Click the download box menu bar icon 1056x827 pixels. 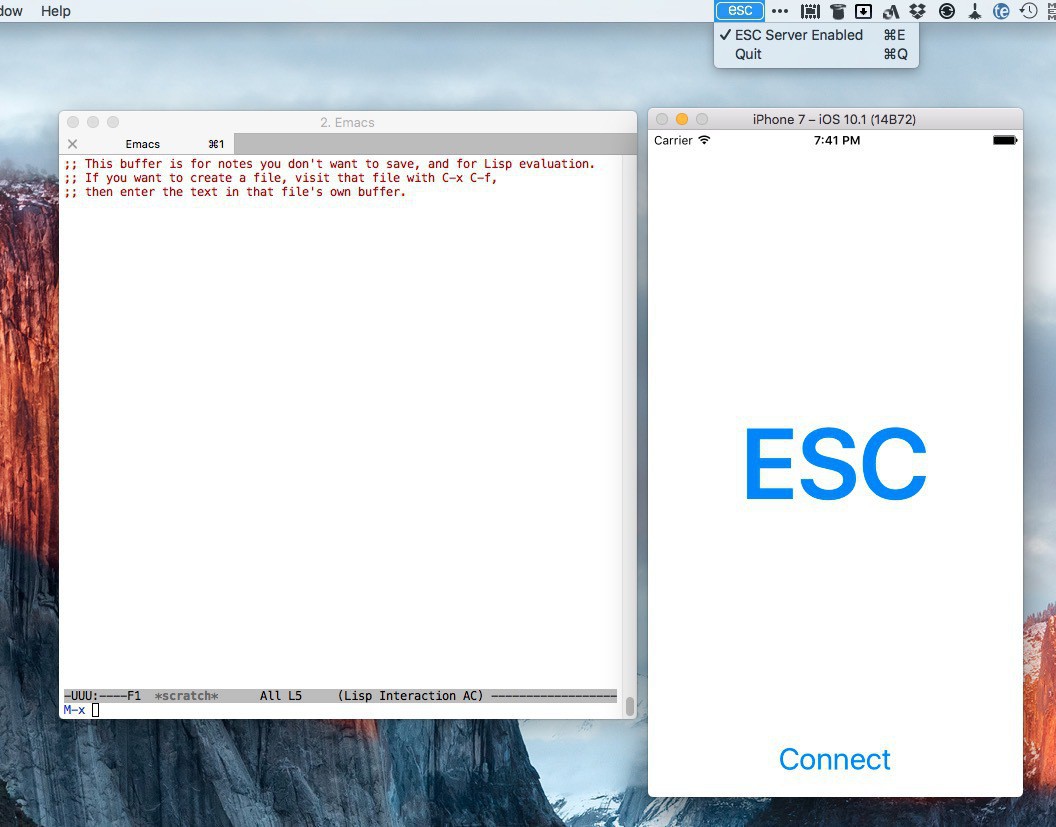coord(863,11)
